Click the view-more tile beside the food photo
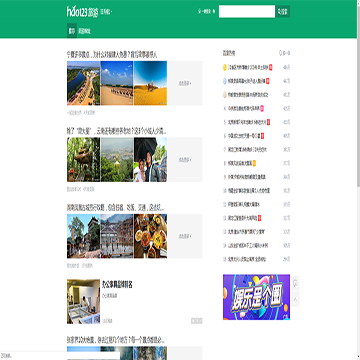 tap(185, 236)
